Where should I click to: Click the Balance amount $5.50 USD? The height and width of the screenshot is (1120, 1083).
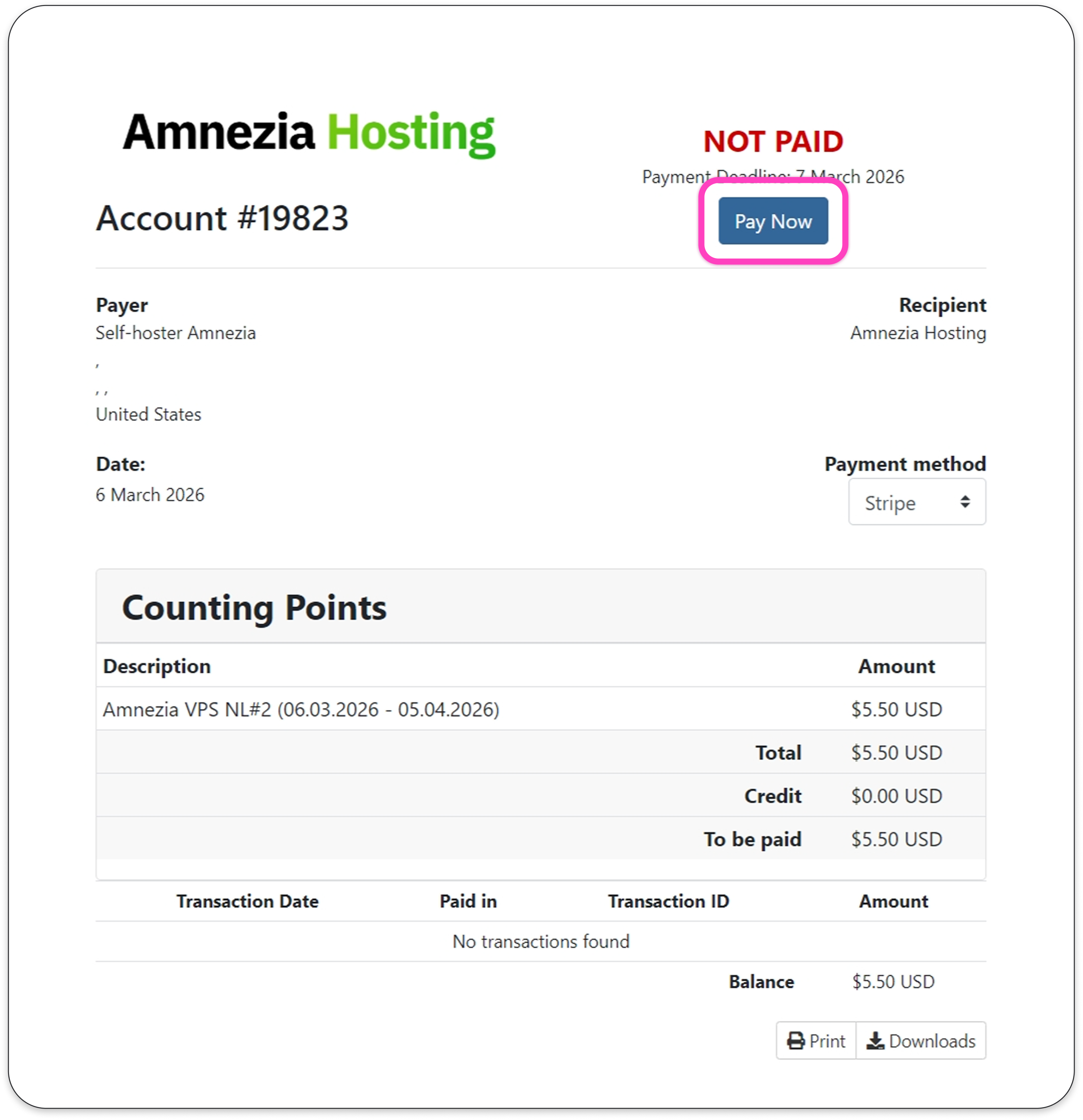tap(893, 981)
